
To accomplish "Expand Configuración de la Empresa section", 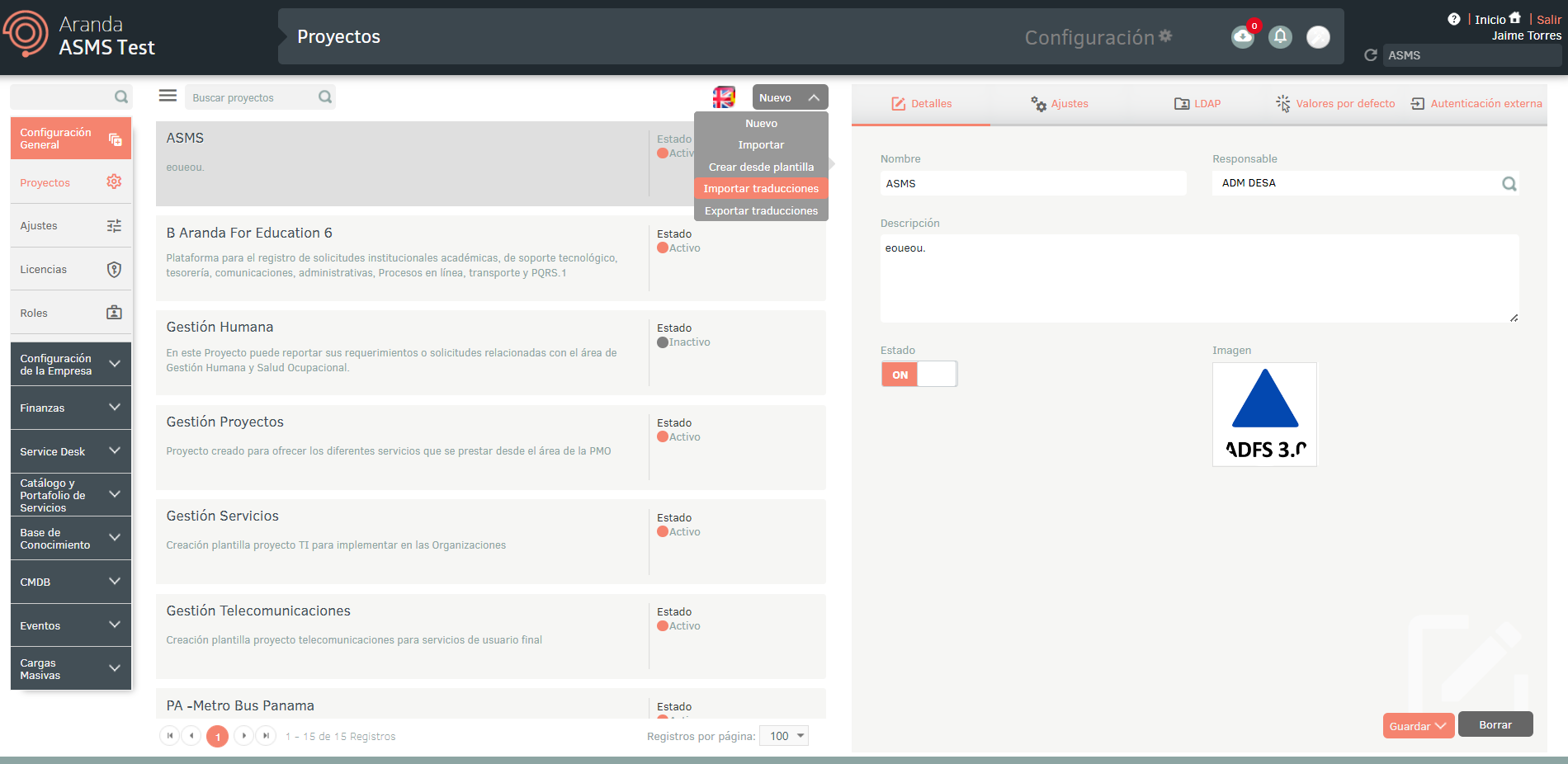I will pos(71,365).
